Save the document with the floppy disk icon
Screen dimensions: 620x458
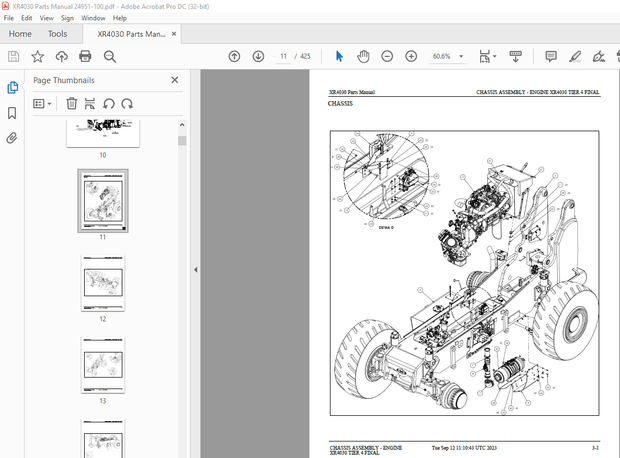click(x=13, y=57)
